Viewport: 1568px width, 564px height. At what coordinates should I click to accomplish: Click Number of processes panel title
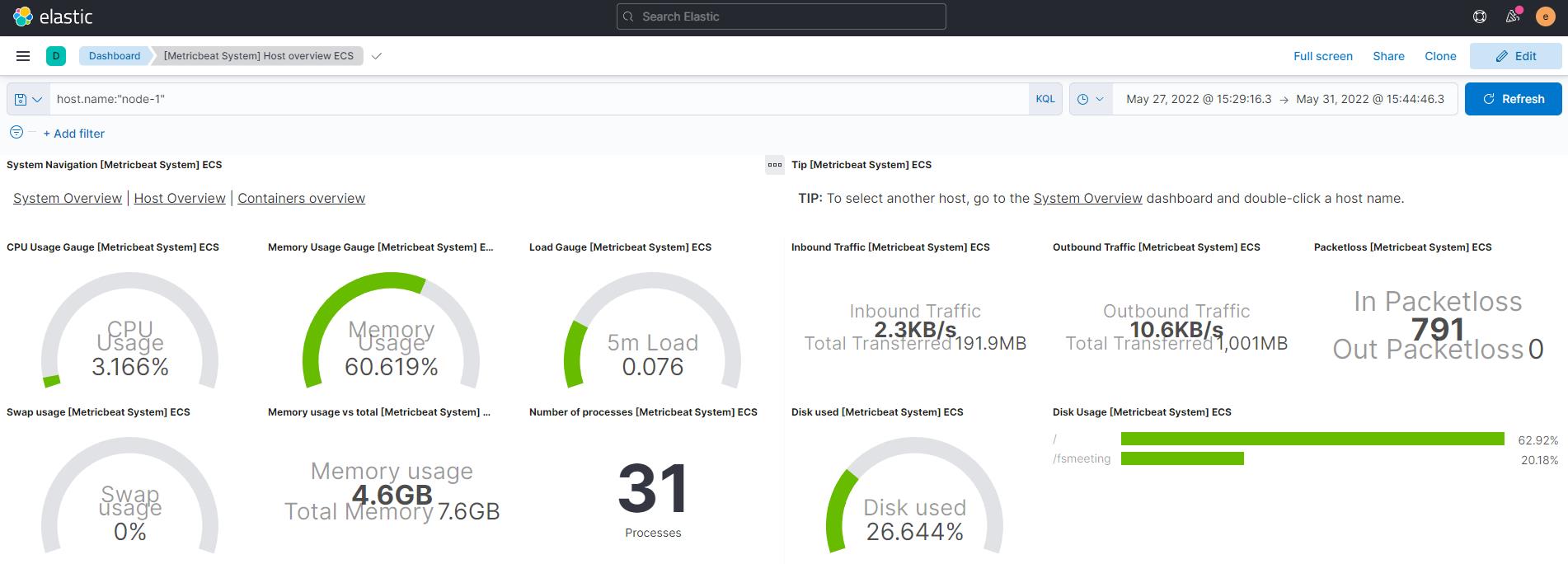pyautogui.click(x=643, y=412)
